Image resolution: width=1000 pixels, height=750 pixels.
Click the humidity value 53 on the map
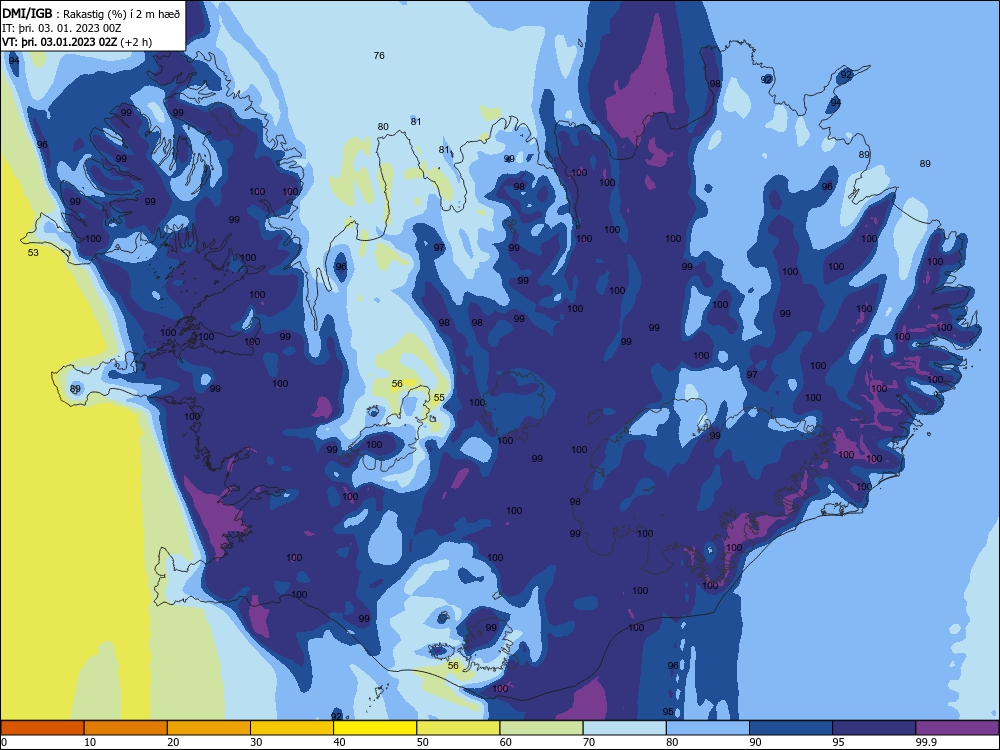point(33,253)
